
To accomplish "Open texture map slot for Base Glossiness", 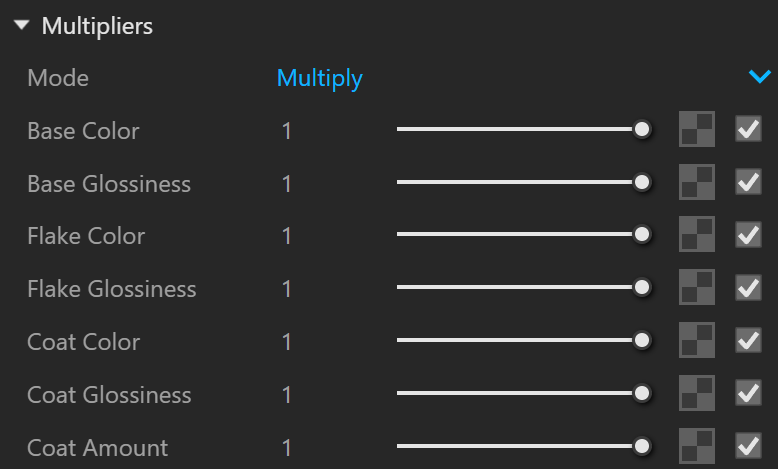I will click(x=697, y=182).
